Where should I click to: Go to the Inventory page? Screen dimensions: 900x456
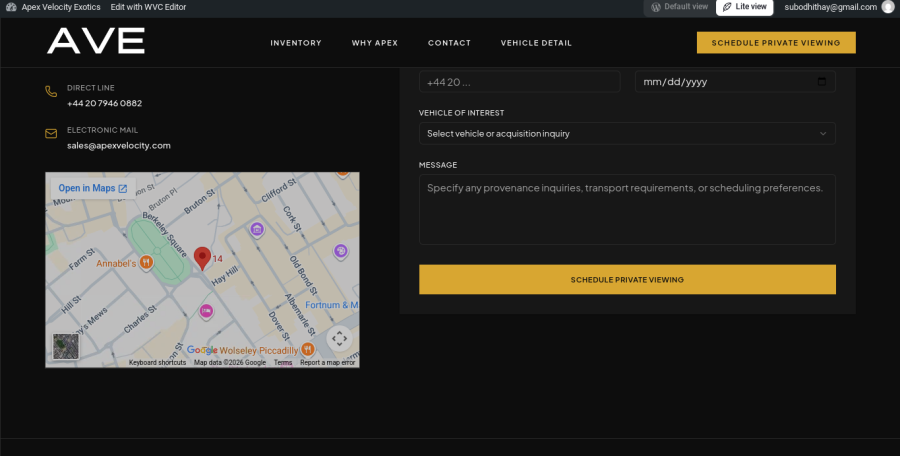tap(296, 43)
